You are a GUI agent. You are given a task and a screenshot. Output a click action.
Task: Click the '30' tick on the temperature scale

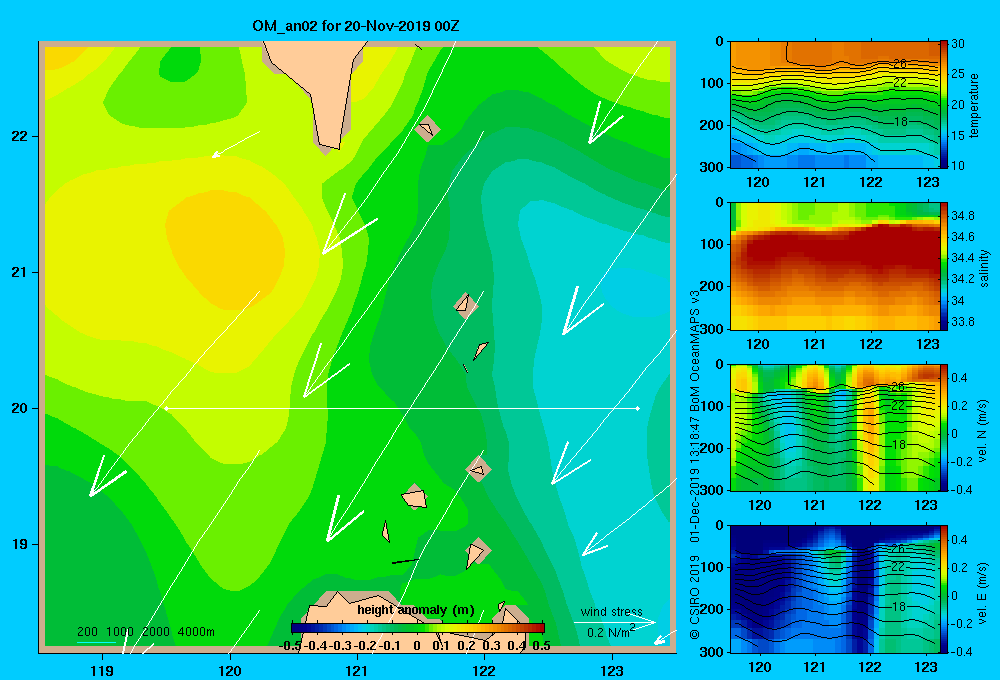pos(958,44)
